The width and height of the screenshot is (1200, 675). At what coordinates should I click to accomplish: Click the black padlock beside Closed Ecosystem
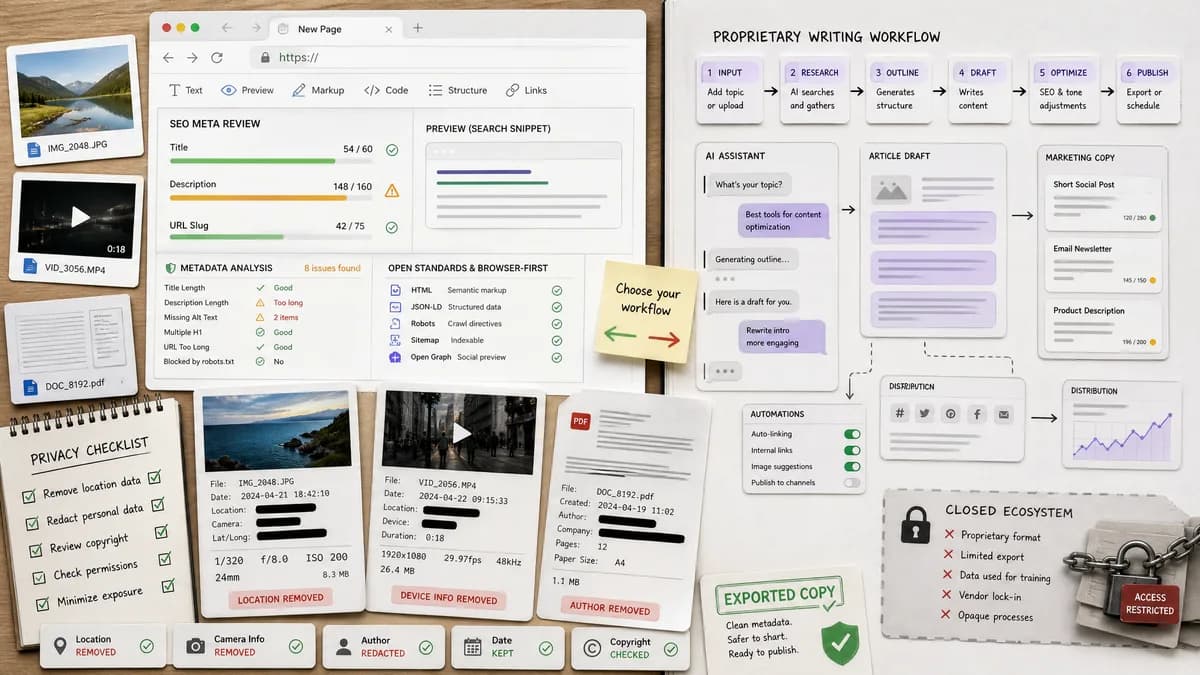(915, 525)
